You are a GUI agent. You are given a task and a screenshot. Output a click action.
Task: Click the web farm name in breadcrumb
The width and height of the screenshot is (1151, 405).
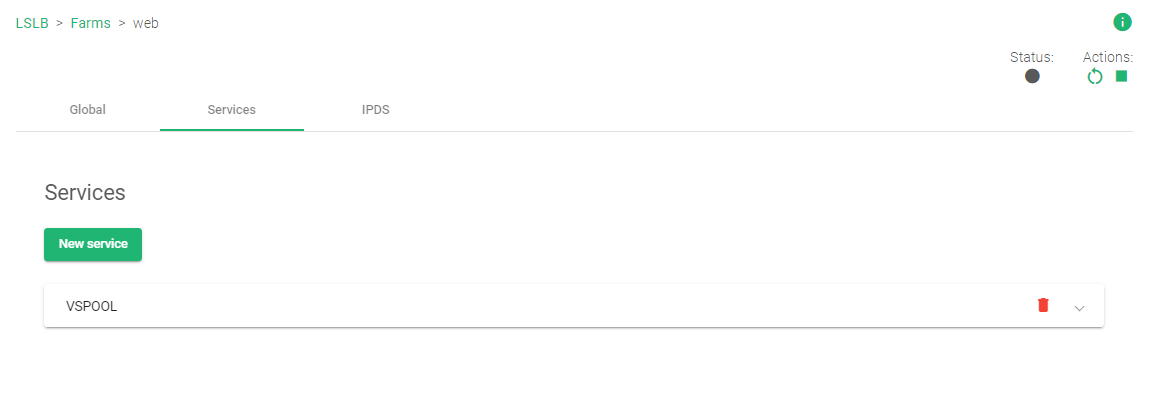[145, 23]
